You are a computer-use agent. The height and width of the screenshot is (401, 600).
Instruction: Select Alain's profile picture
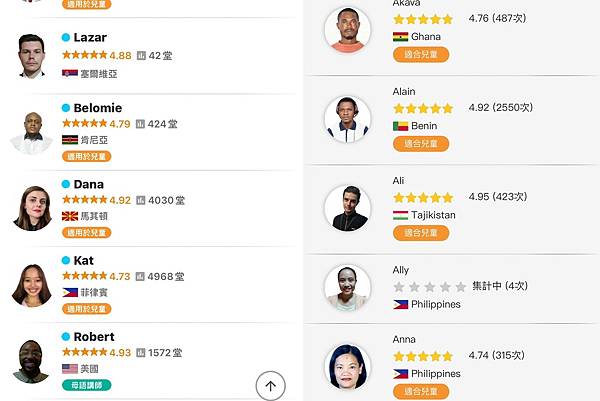pos(347,119)
